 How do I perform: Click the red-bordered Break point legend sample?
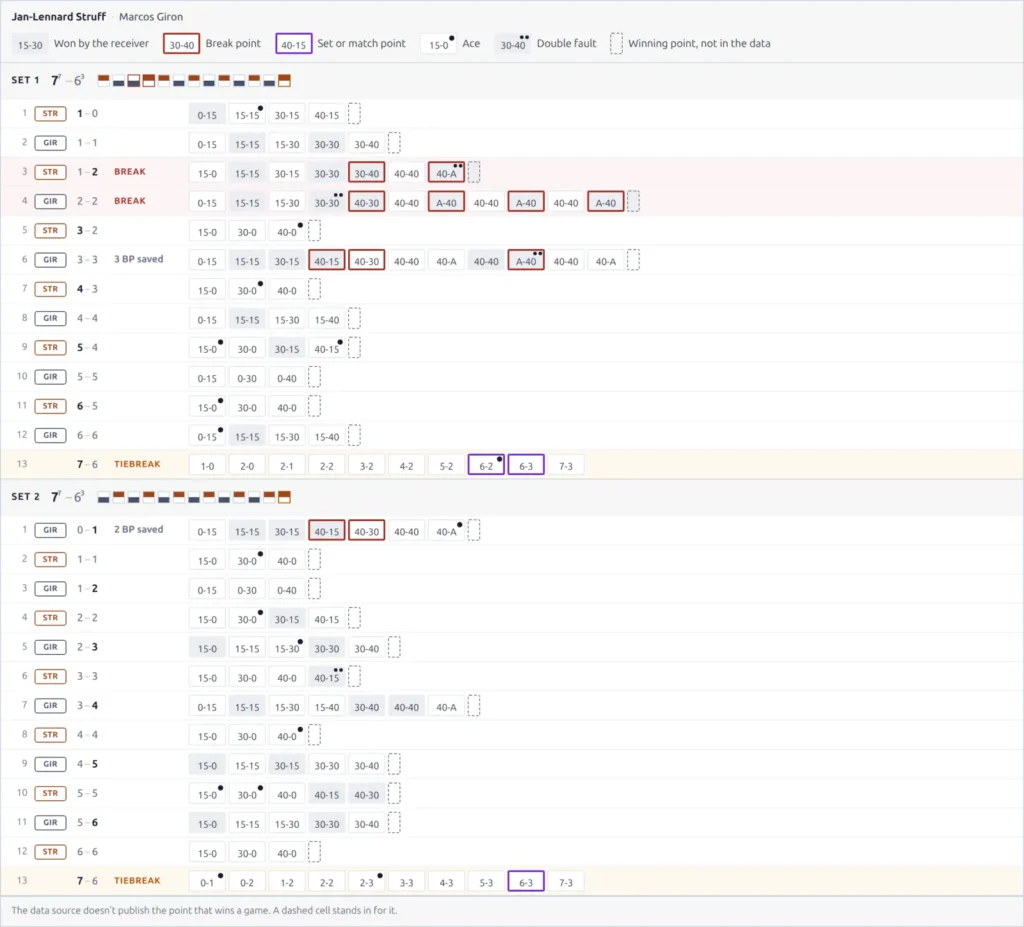181,44
